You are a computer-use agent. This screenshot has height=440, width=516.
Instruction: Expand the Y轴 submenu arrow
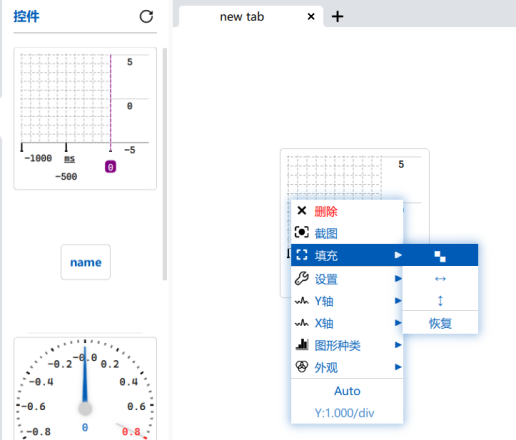point(398,301)
